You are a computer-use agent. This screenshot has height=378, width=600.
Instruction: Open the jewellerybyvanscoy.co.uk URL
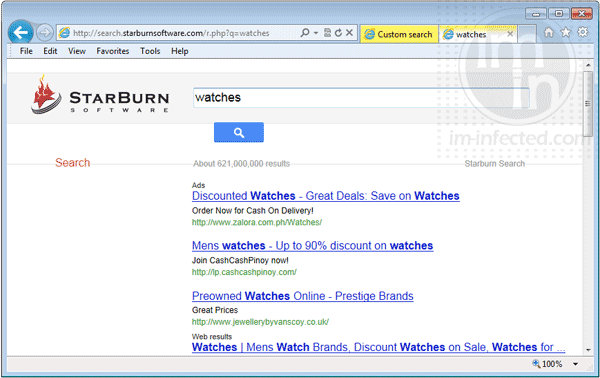260,322
